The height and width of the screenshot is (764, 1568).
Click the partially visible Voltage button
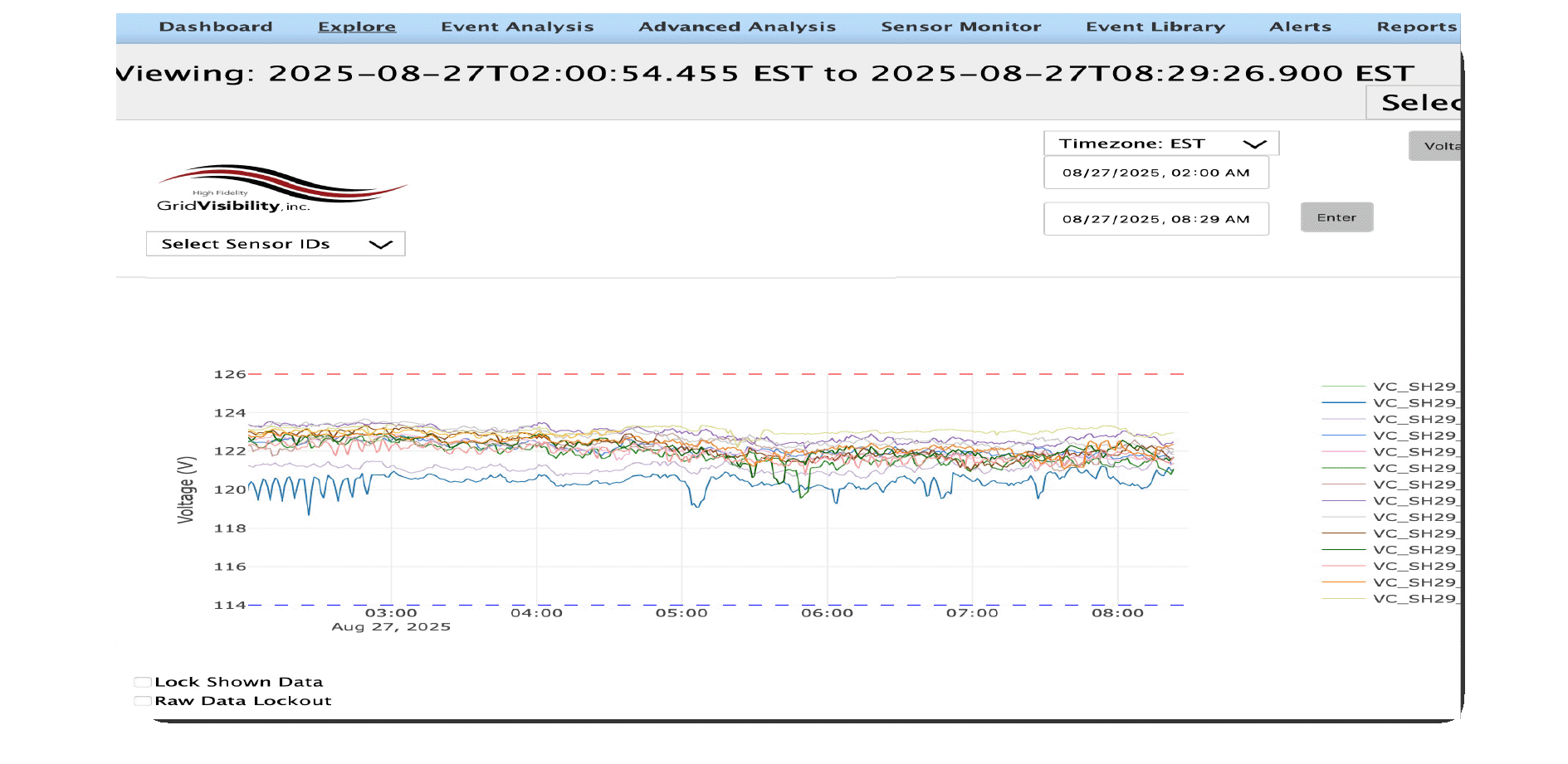point(1435,146)
